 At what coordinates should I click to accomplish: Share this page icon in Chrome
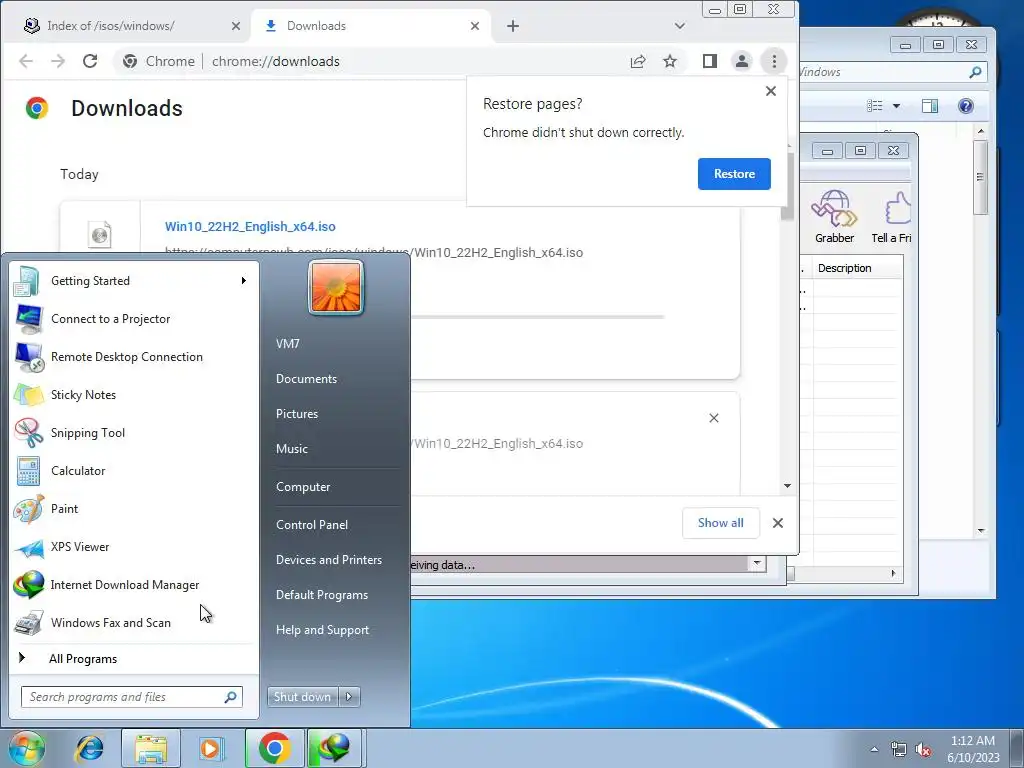pos(638,61)
